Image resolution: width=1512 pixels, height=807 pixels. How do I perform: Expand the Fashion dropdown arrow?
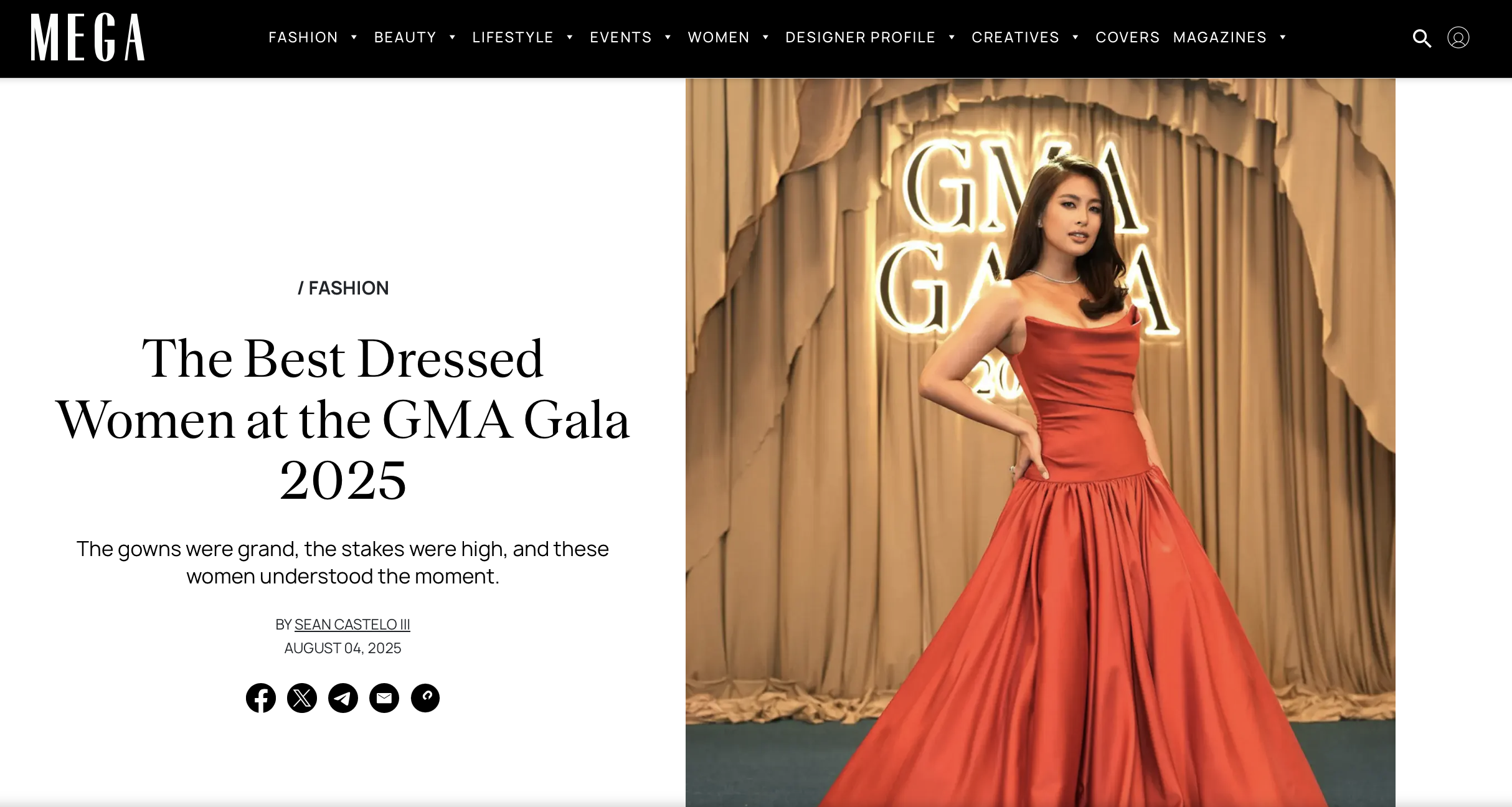click(354, 37)
